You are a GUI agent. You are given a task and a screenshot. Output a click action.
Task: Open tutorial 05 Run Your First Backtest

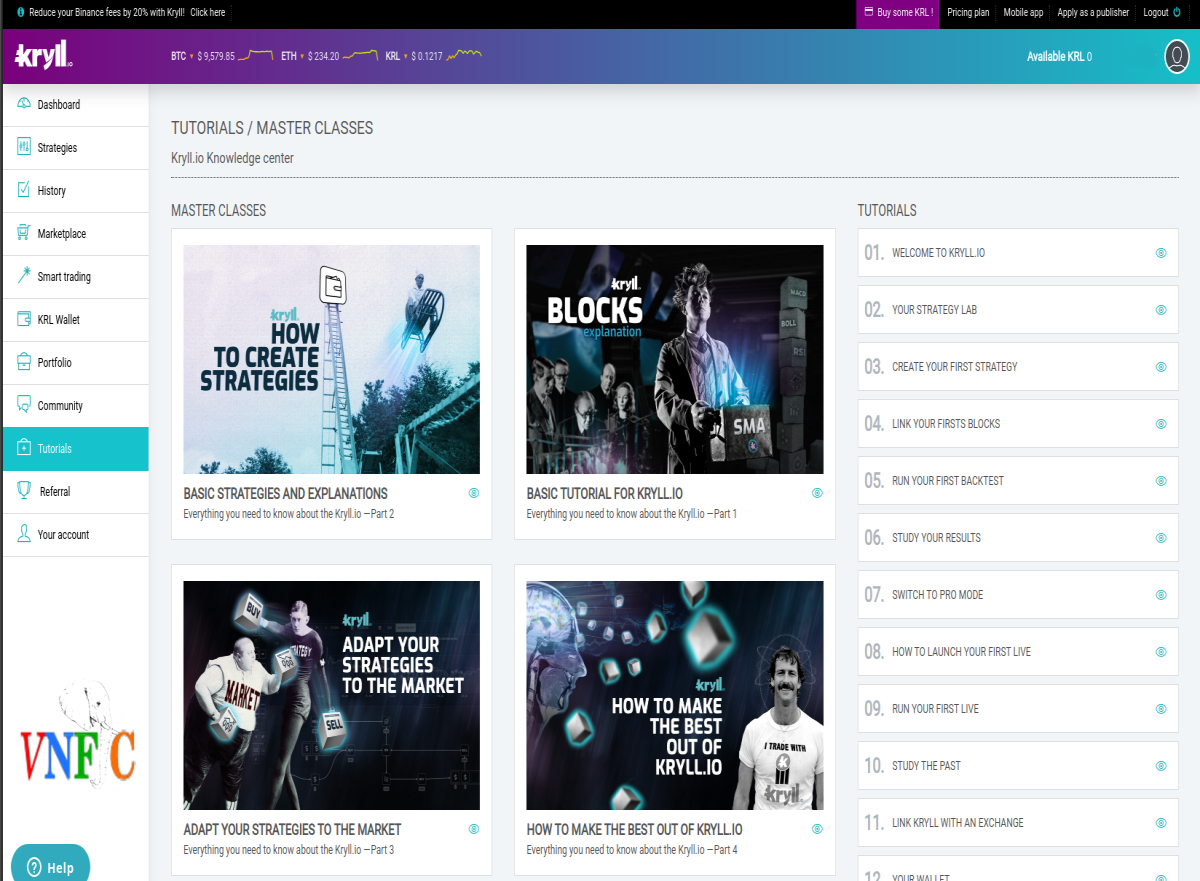tap(1018, 481)
